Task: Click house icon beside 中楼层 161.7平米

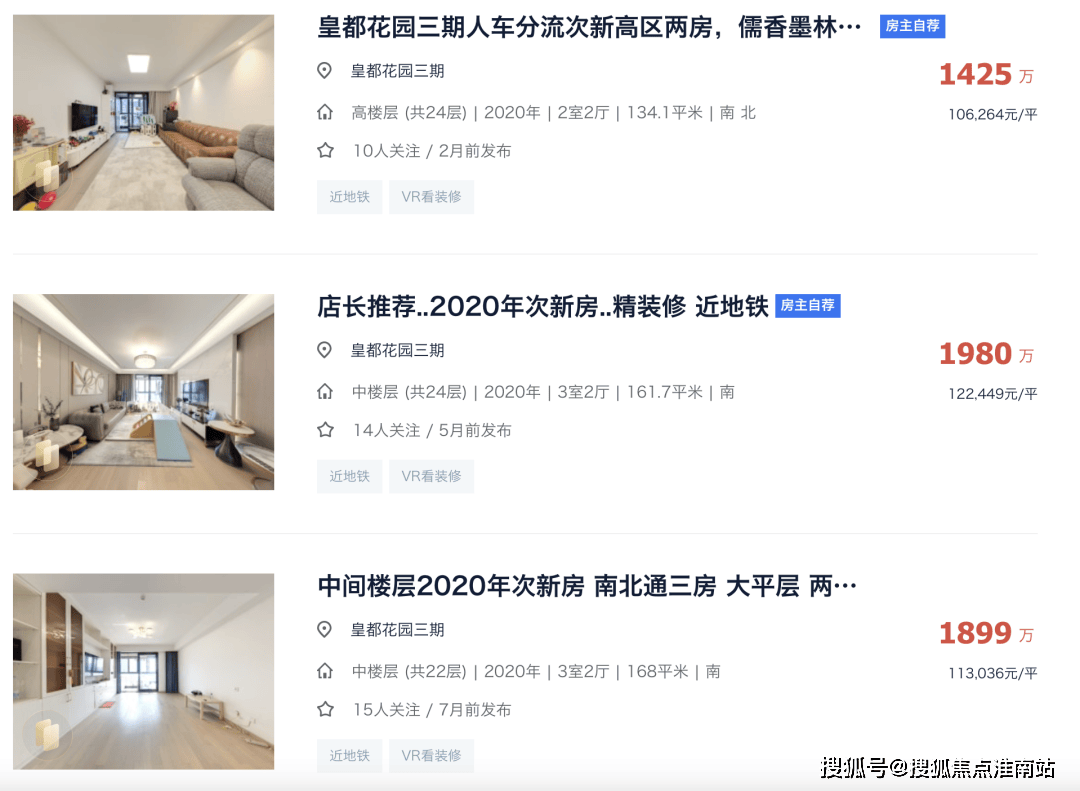Action: [x=324, y=392]
